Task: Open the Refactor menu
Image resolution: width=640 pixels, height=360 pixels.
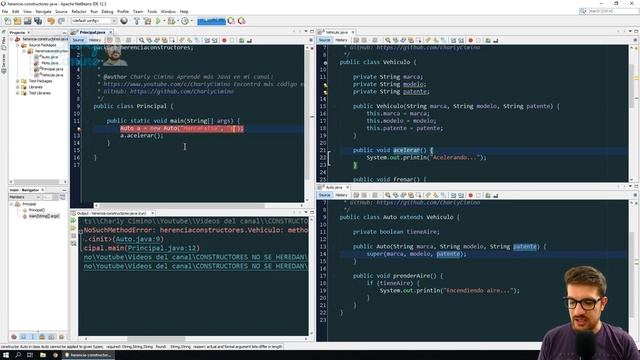Action: pyautogui.click(x=79, y=11)
